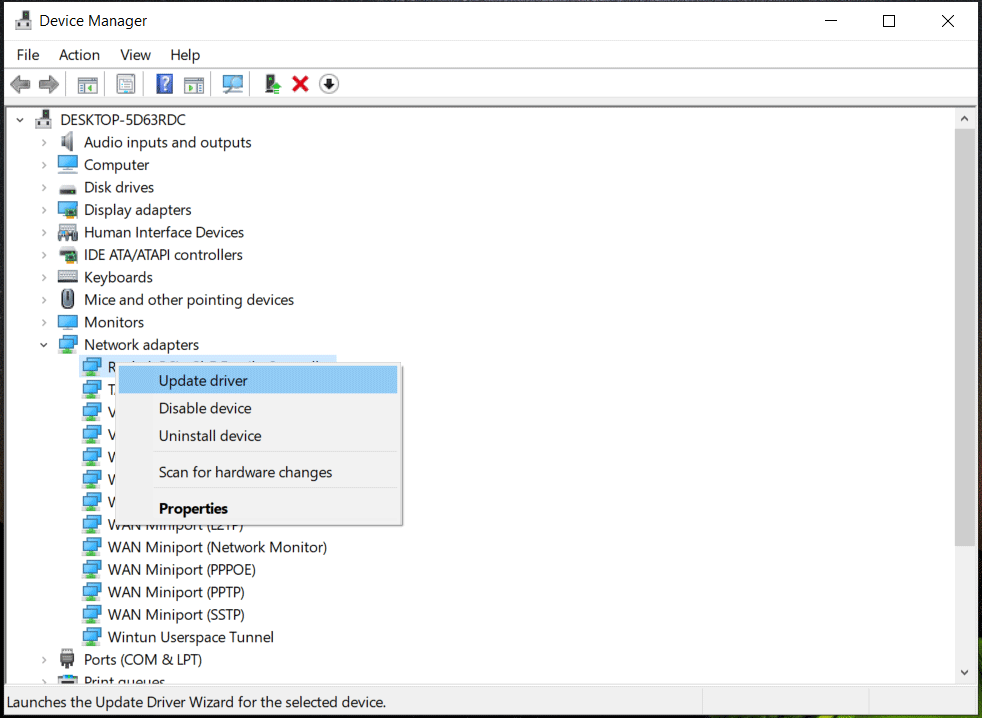
Task: Click the vertical scrollbar's down arrow
Action: (965, 673)
